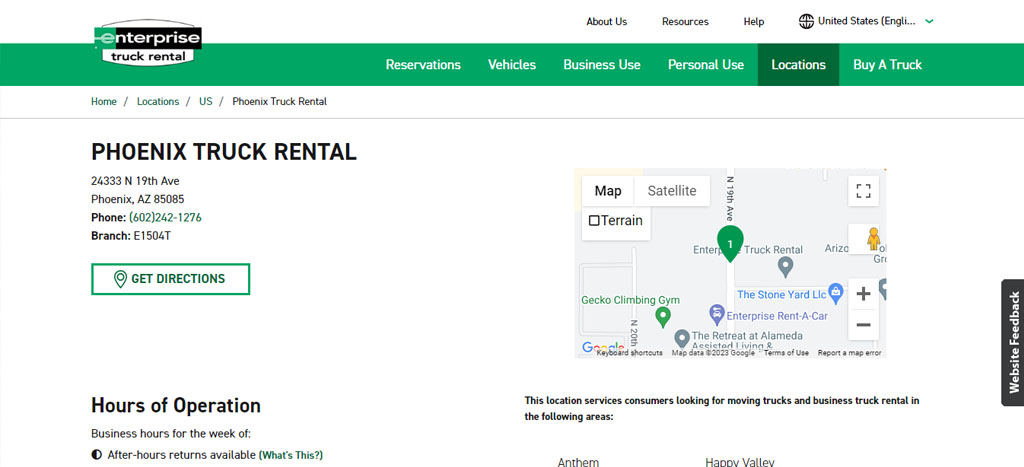Open the Buy A Truck menu

coord(888,65)
